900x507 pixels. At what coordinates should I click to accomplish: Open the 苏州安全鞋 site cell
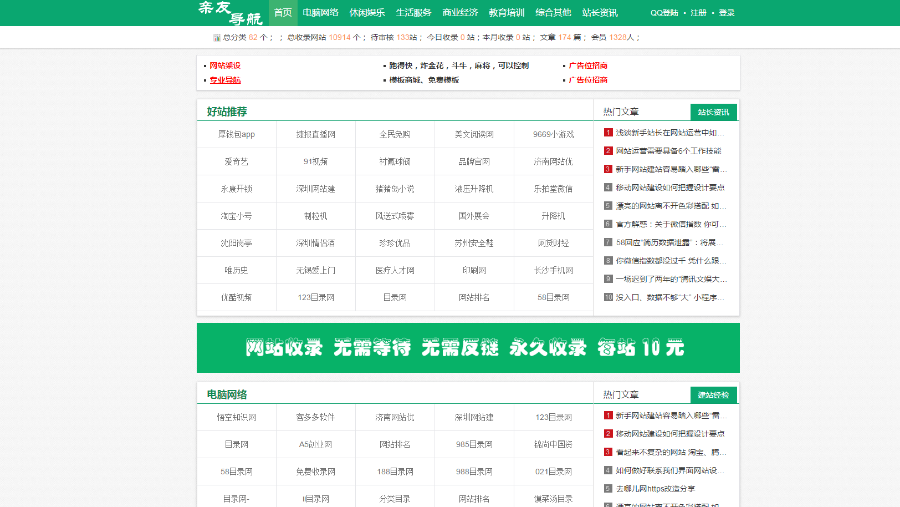coord(474,243)
